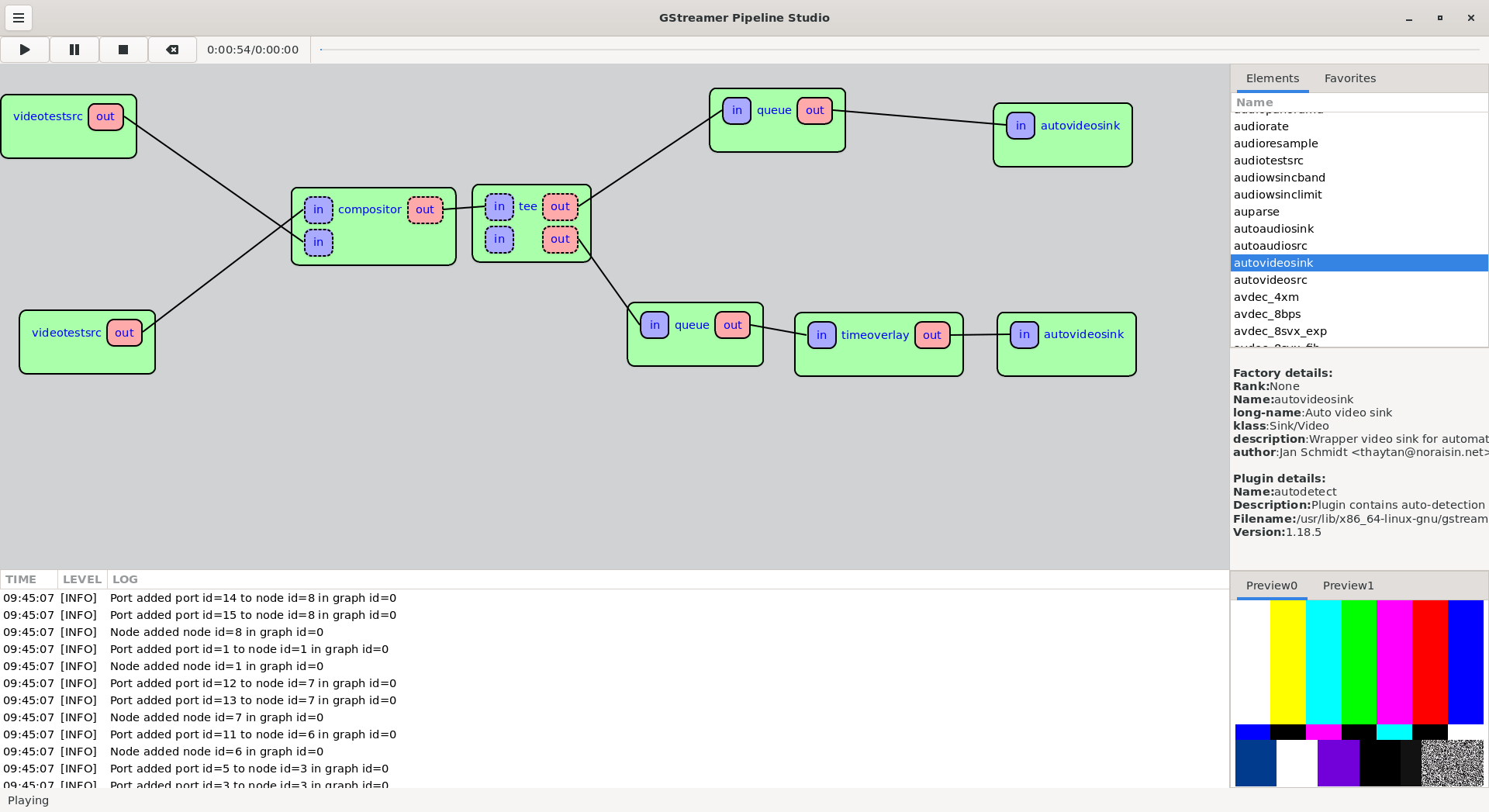The height and width of the screenshot is (812, 1489).
Task: Click the LOG column header
Action: (668, 579)
